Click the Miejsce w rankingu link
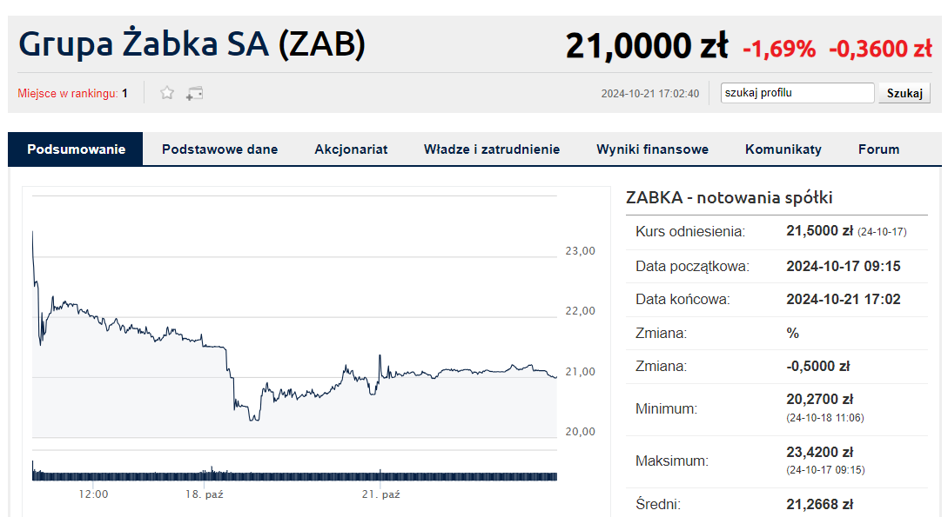This screenshot has height=517, width=948. pyautogui.click(x=72, y=93)
